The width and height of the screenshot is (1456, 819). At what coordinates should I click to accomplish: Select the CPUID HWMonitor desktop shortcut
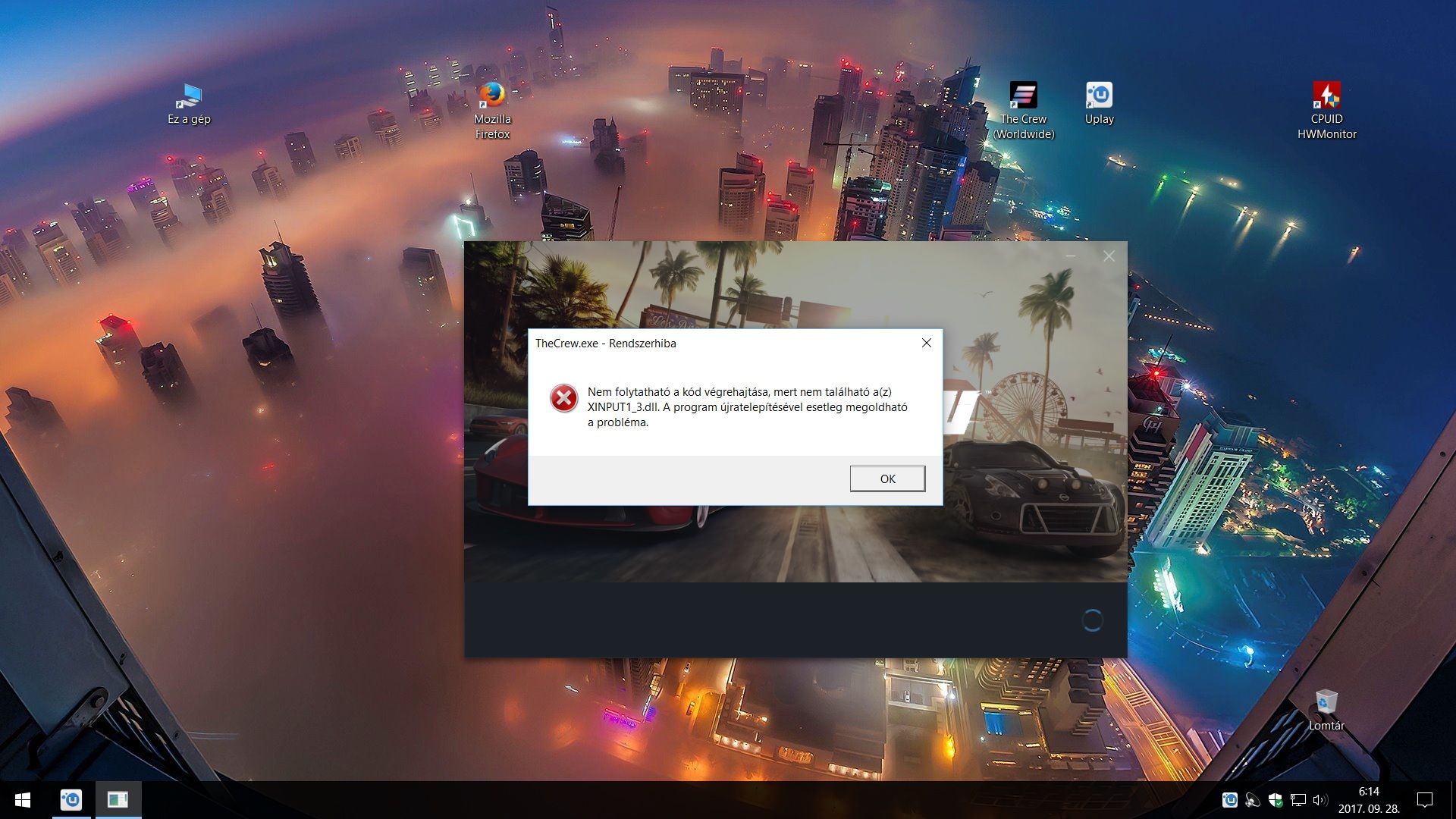(1326, 111)
